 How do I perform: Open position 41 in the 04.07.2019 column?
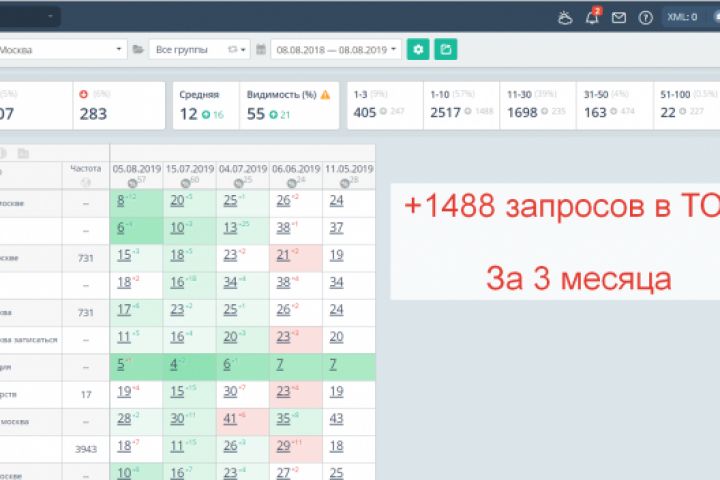[x=231, y=419]
